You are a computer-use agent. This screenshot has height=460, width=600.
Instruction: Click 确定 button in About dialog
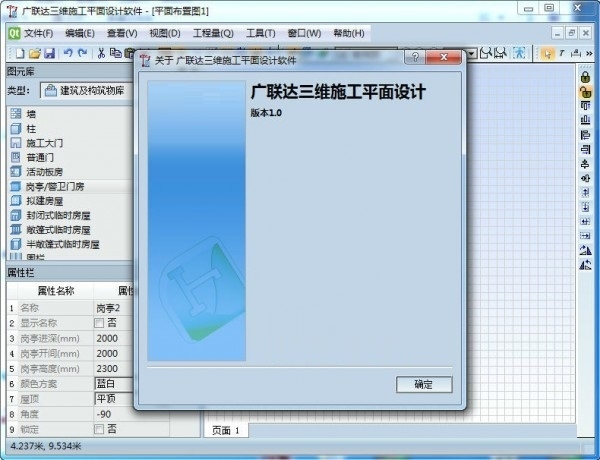tap(424, 385)
